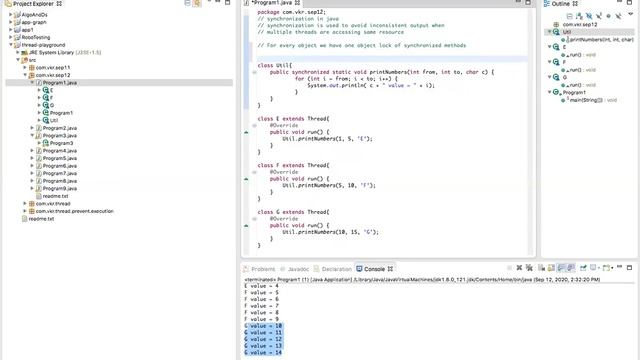Click class Program3 under Program3.java
This screenshot has width=640, height=360.
tap(61, 143)
